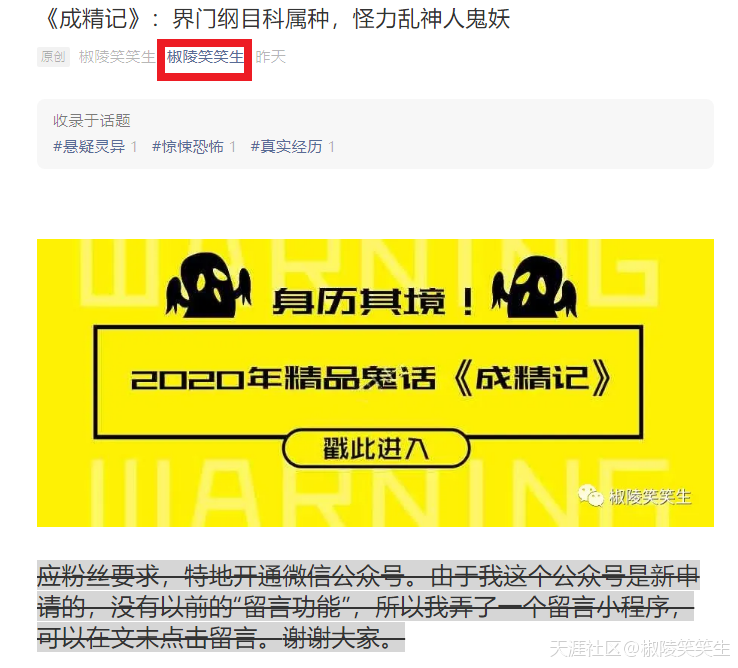The width and height of the screenshot is (738, 668).
Task: Click the yellow WARNING banner background
Action: click(x=375, y=383)
